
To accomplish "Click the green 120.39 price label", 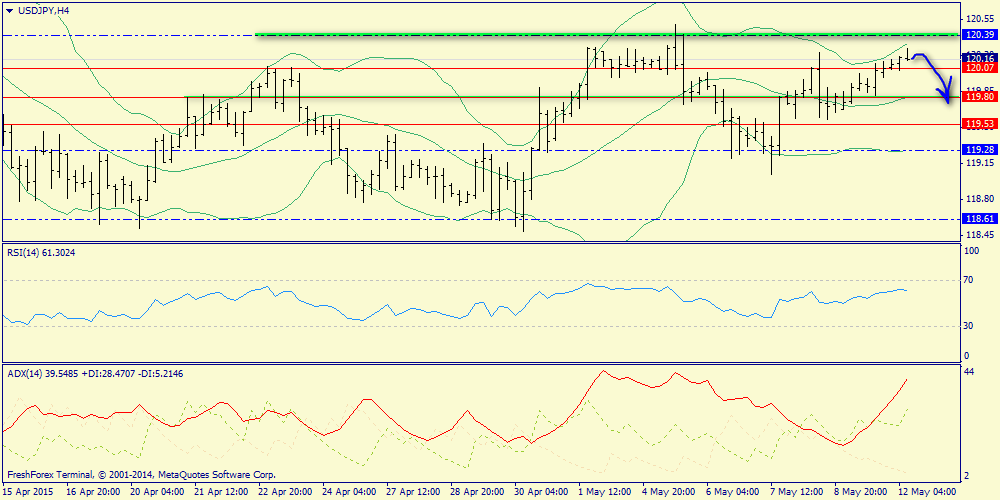I will (x=978, y=35).
